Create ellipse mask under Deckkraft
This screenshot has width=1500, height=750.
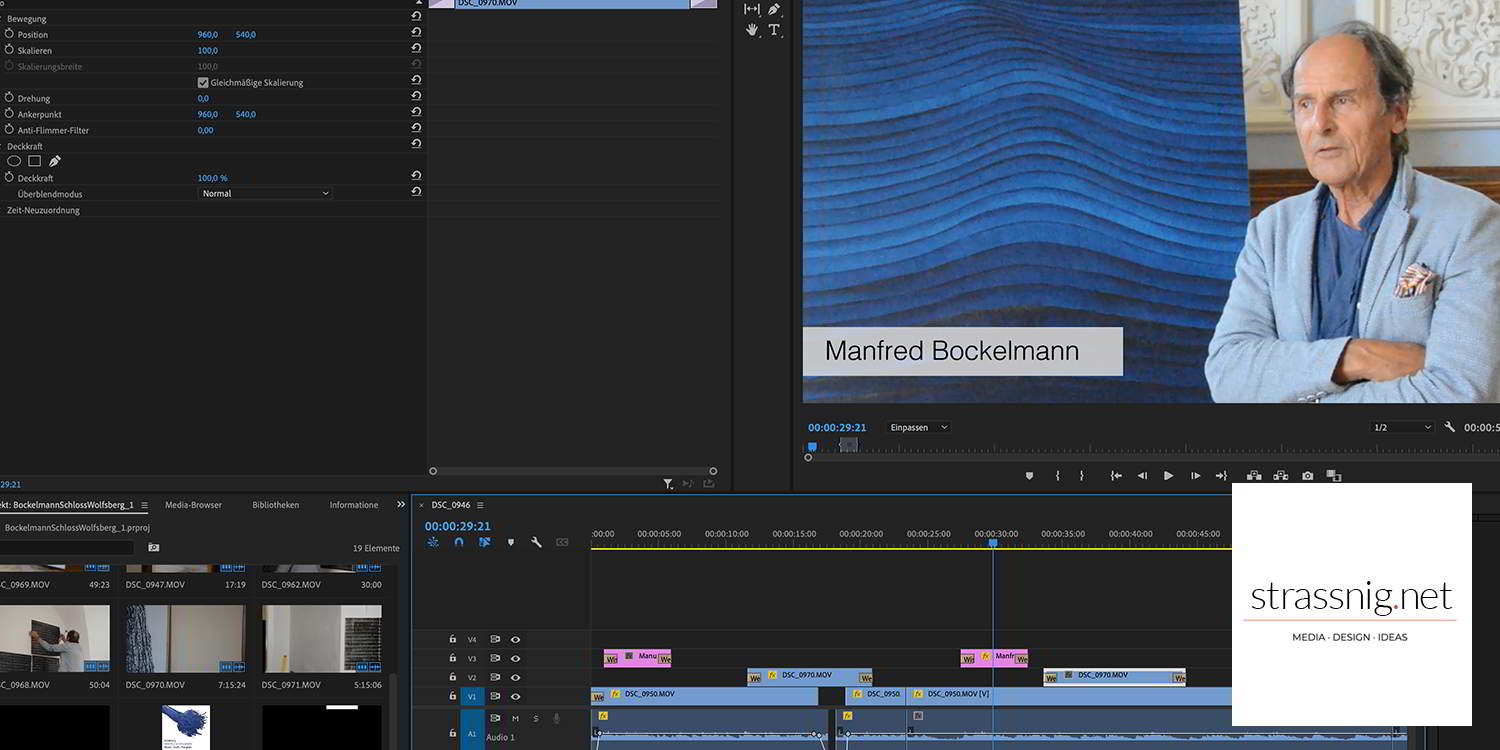tap(14, 161)
